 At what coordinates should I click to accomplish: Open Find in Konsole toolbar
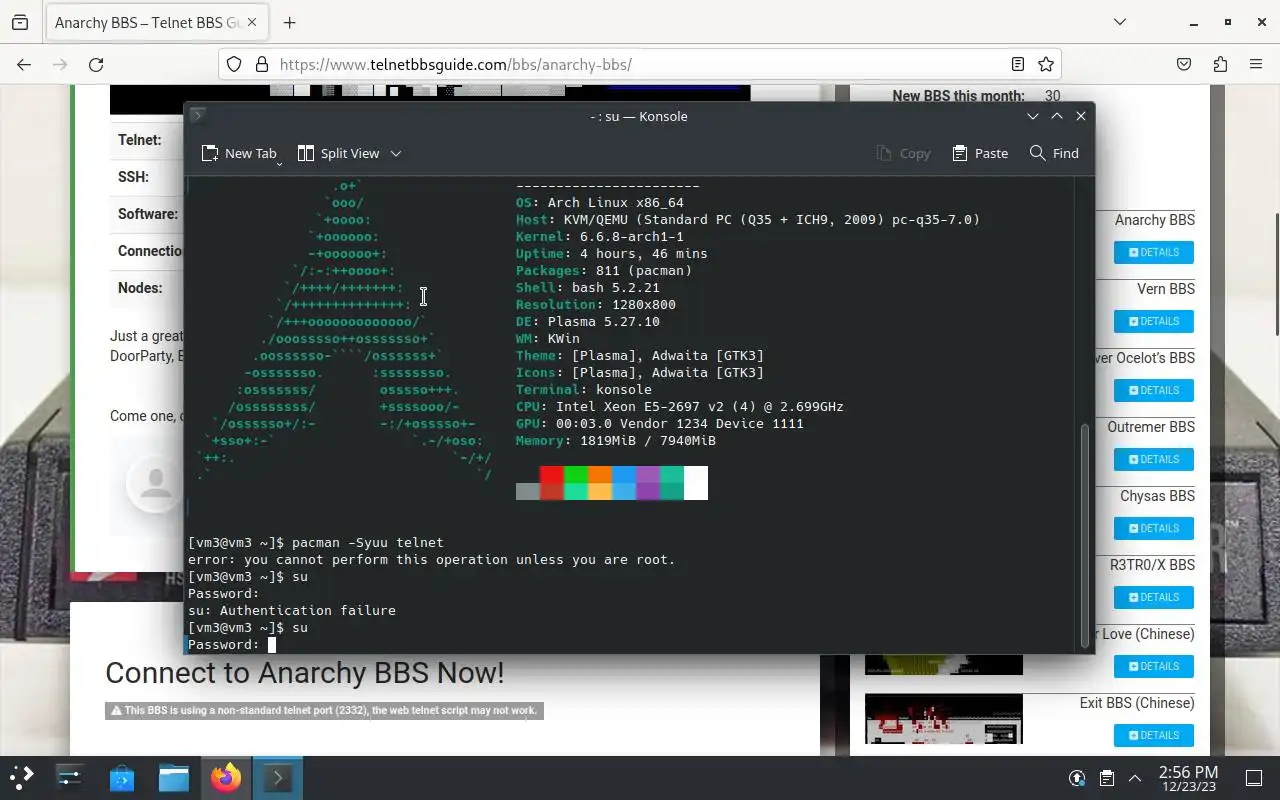[1054, 153]
